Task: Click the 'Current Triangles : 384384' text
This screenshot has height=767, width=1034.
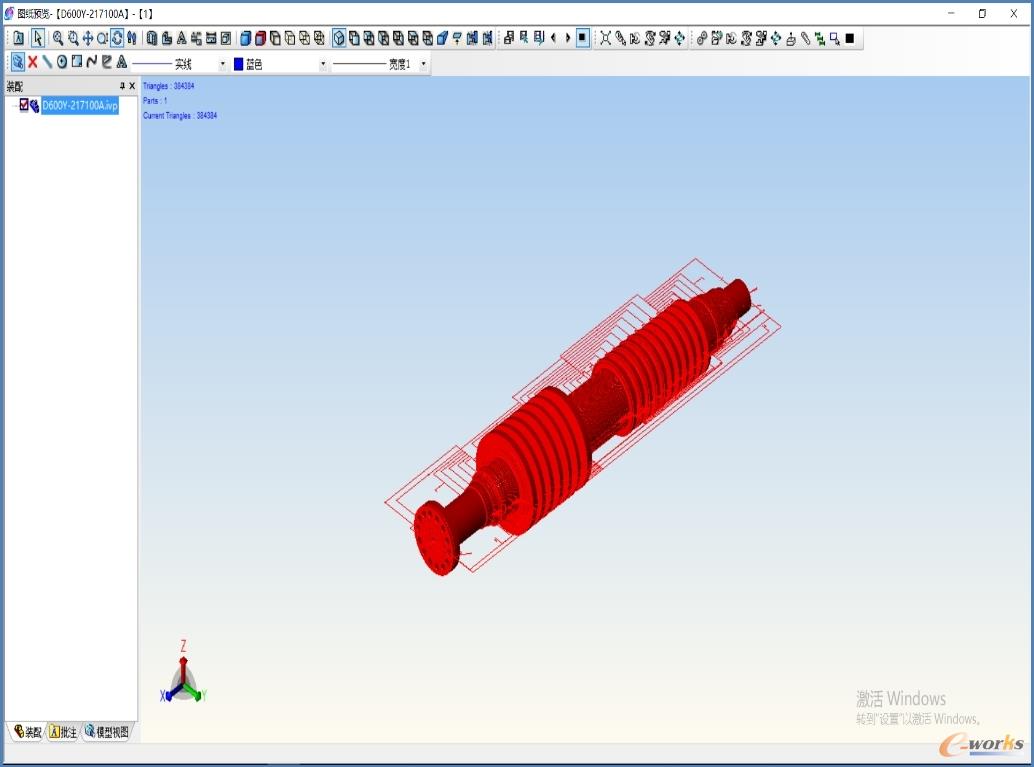Action: [179, 115]
